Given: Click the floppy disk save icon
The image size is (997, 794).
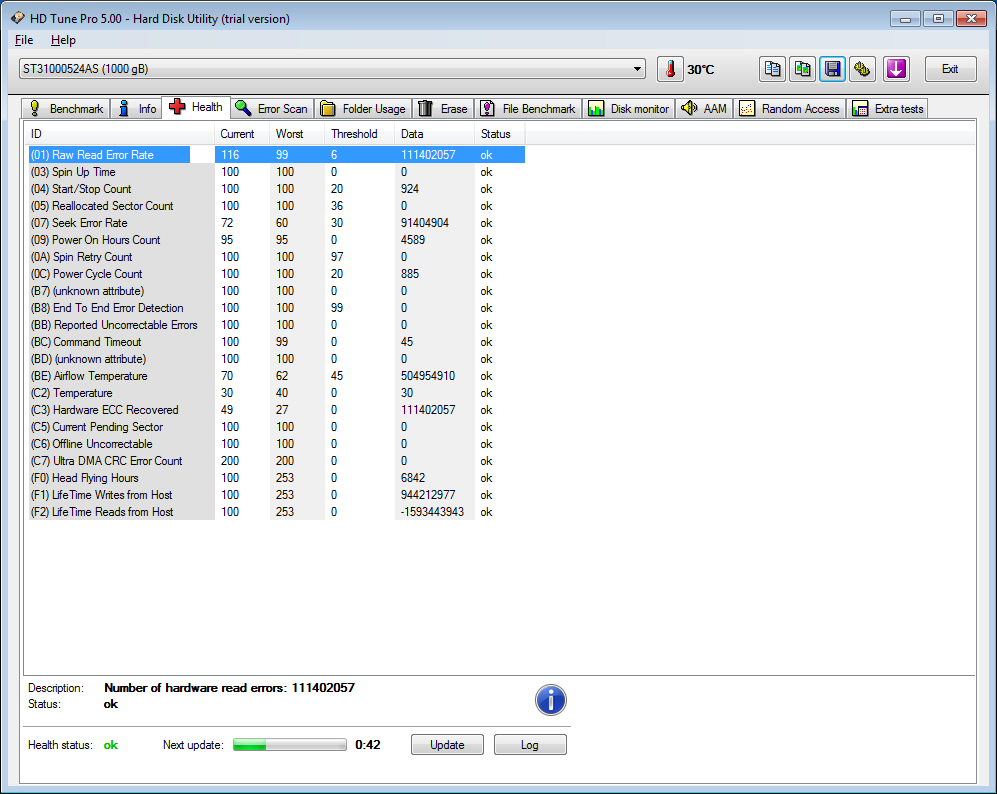Looking at the screenshot, I should coord(832,69).
